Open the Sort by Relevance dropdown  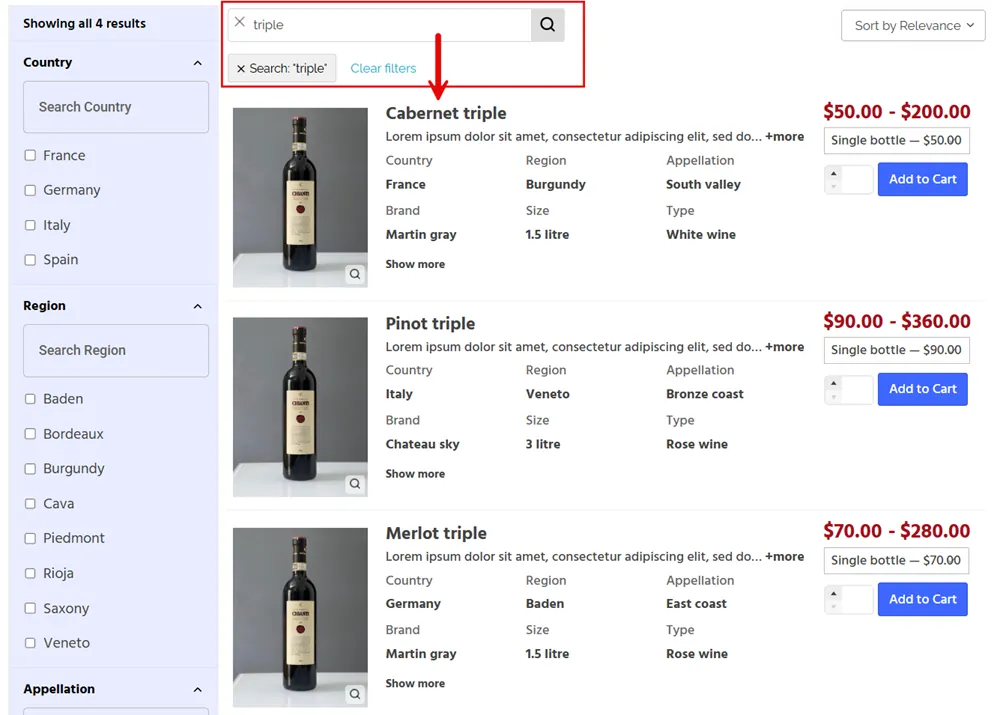click(x=913, y=26)
